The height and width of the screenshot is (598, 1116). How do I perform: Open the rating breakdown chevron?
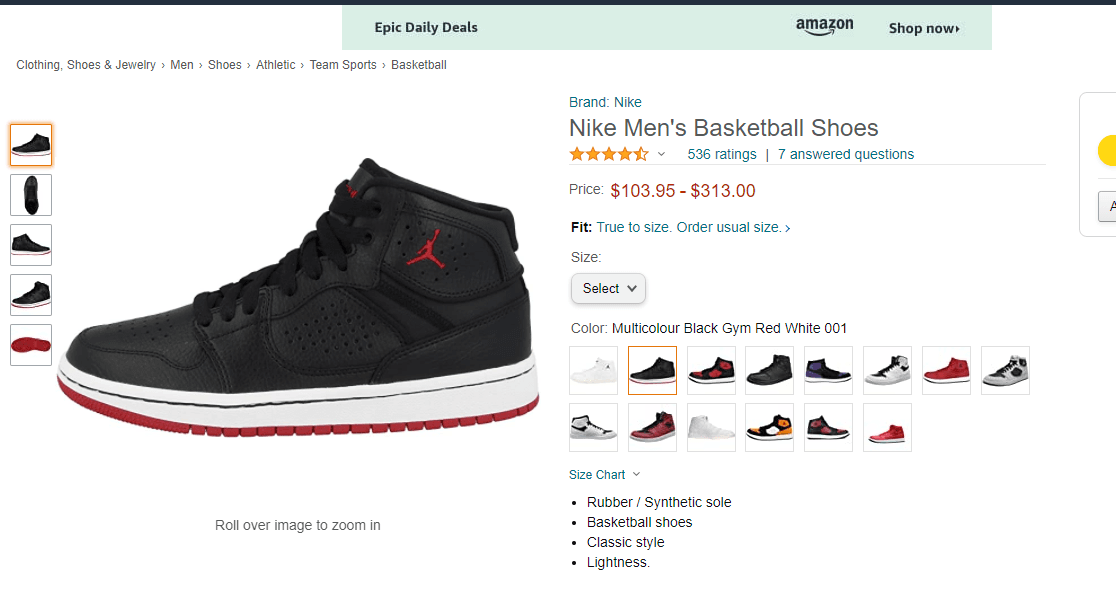[661, 154]
